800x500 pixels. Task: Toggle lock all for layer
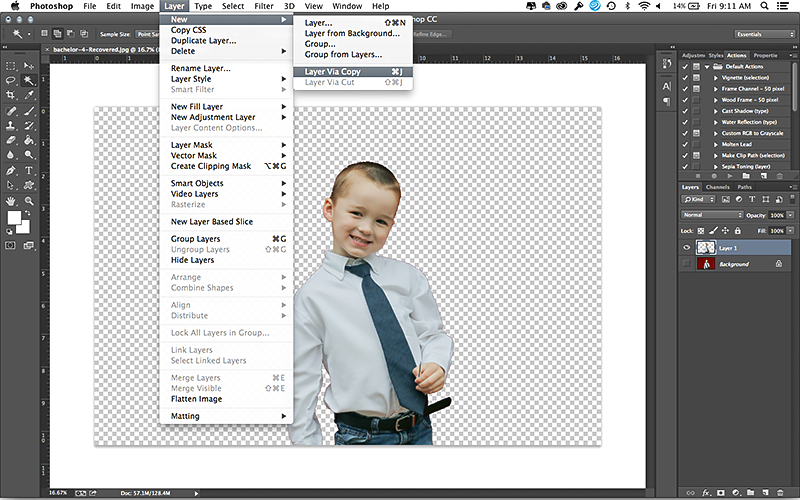738,231
